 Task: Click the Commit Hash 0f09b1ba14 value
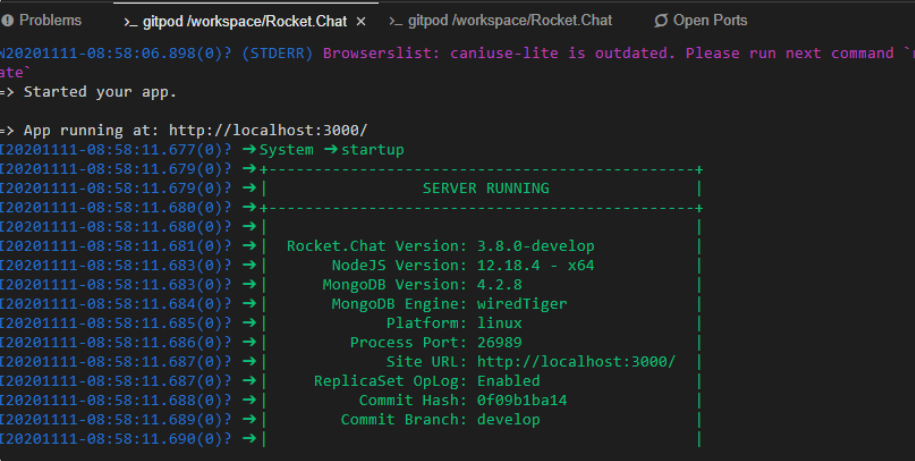pyautogui.click(x=522, y=400)
